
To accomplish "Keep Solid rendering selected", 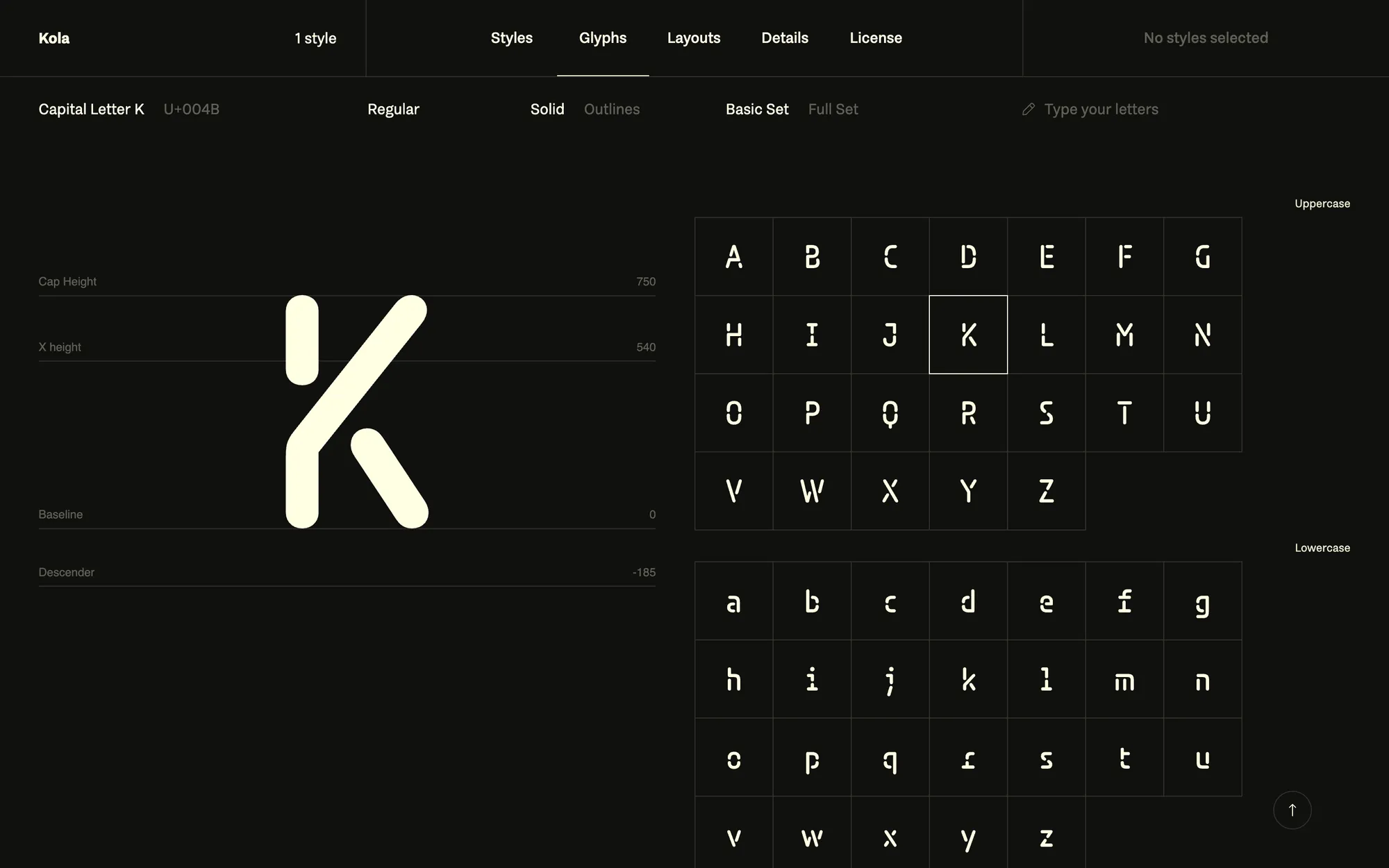I will [x=547, y=109].
